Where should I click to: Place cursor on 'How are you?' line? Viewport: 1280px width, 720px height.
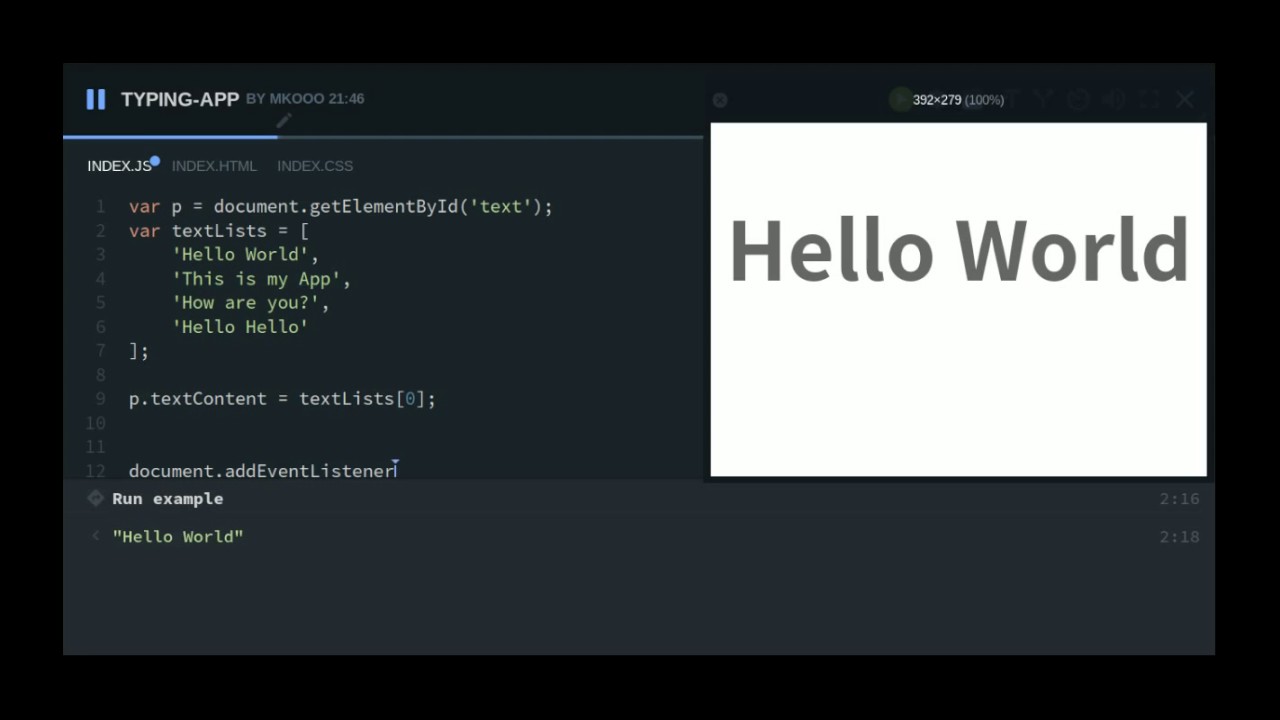click(250, 303)
